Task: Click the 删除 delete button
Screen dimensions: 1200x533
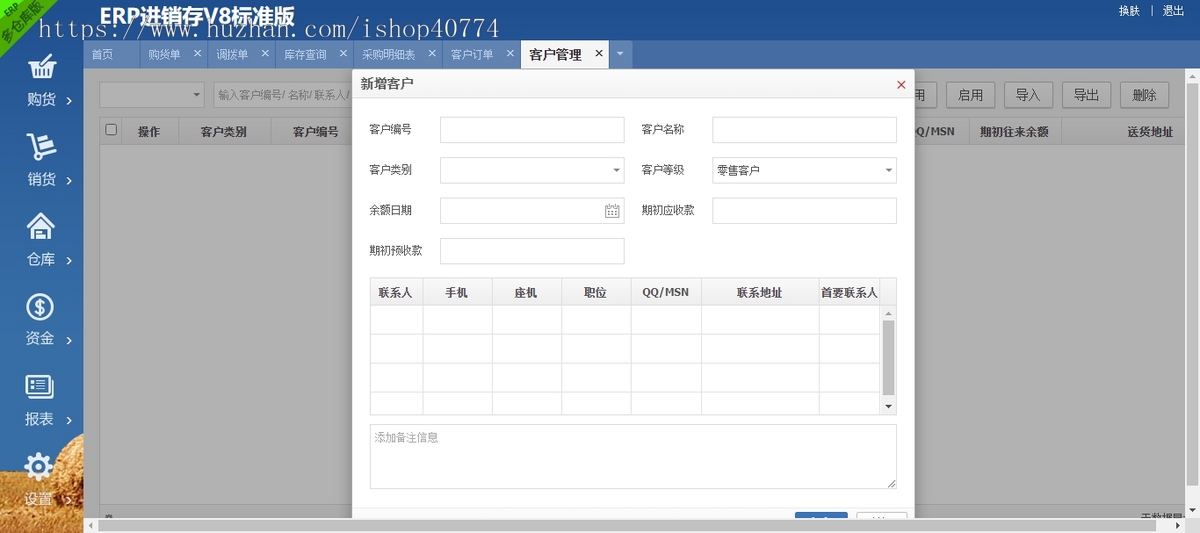Action: tap(1144, 95)
